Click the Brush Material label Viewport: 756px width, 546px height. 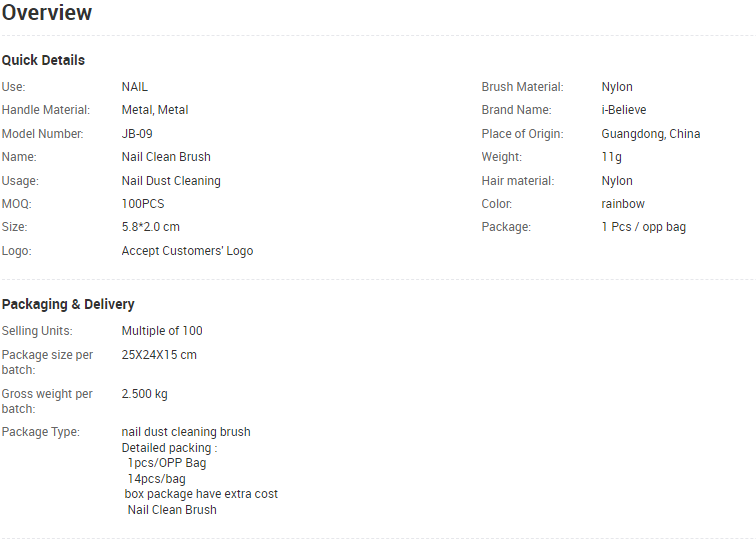tap(522, 87)
